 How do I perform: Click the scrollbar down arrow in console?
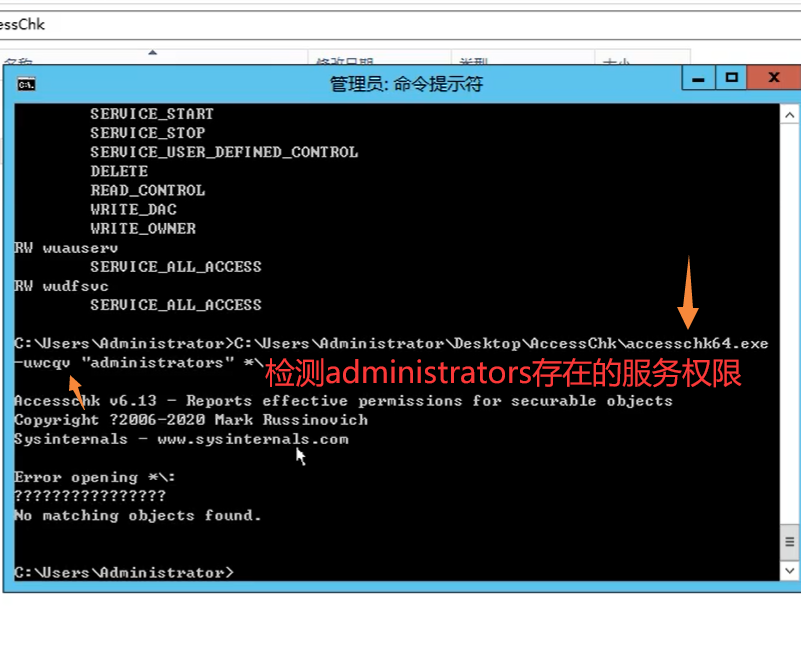click(789, 571)
